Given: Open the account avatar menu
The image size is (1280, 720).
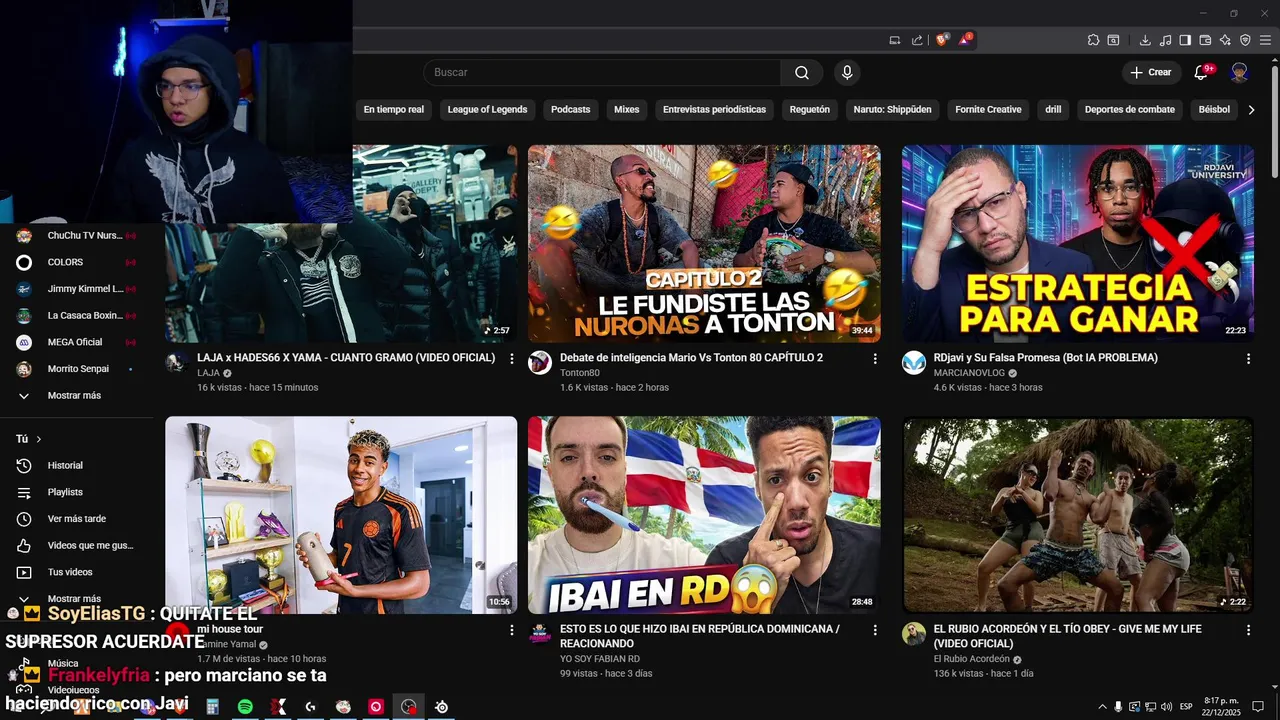Looking at the screenshot, I should tap(1240, 72).
